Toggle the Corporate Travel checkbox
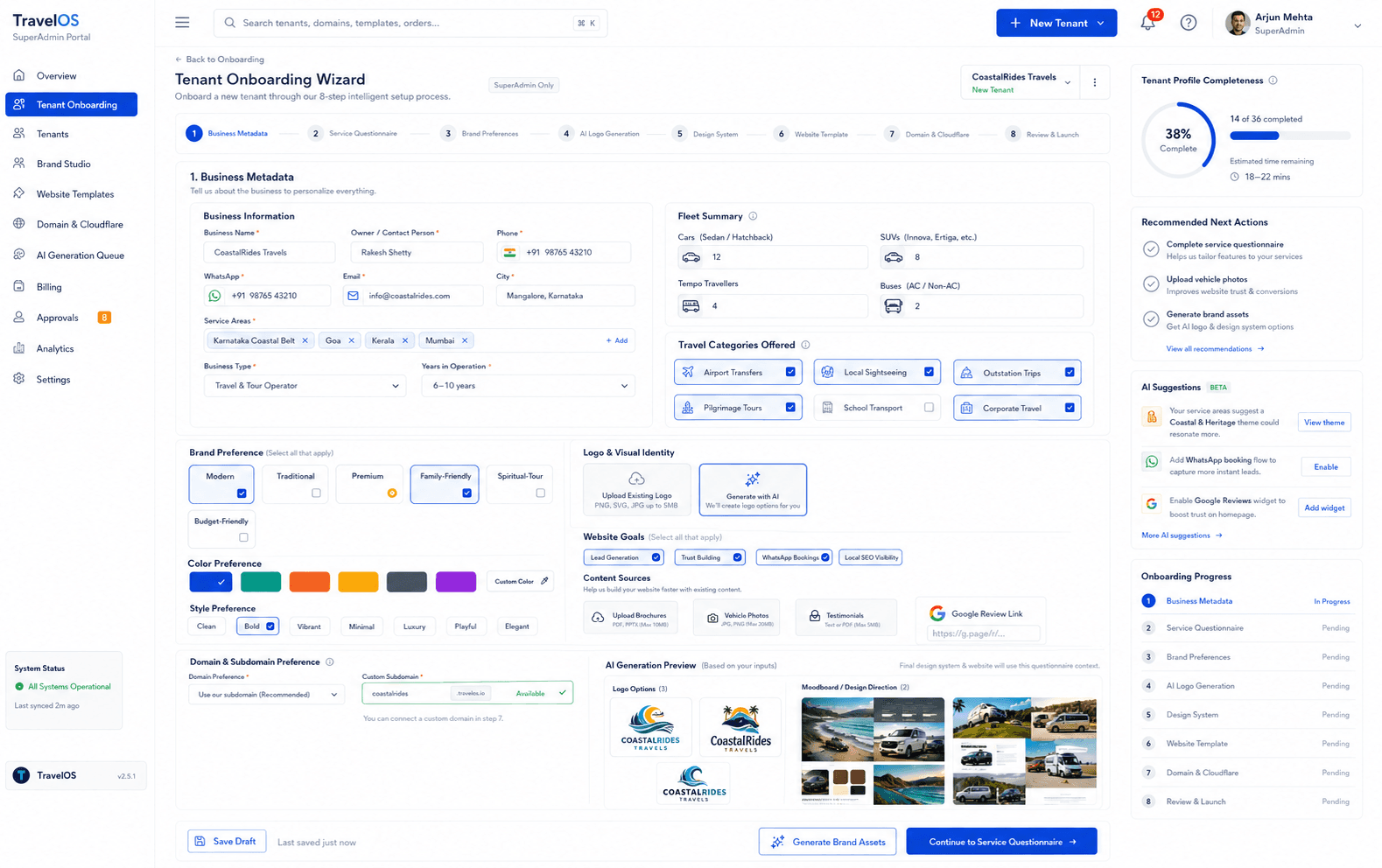Image resolution: width=1382 pixels, height=868 pixels. tap(1070, 407)
